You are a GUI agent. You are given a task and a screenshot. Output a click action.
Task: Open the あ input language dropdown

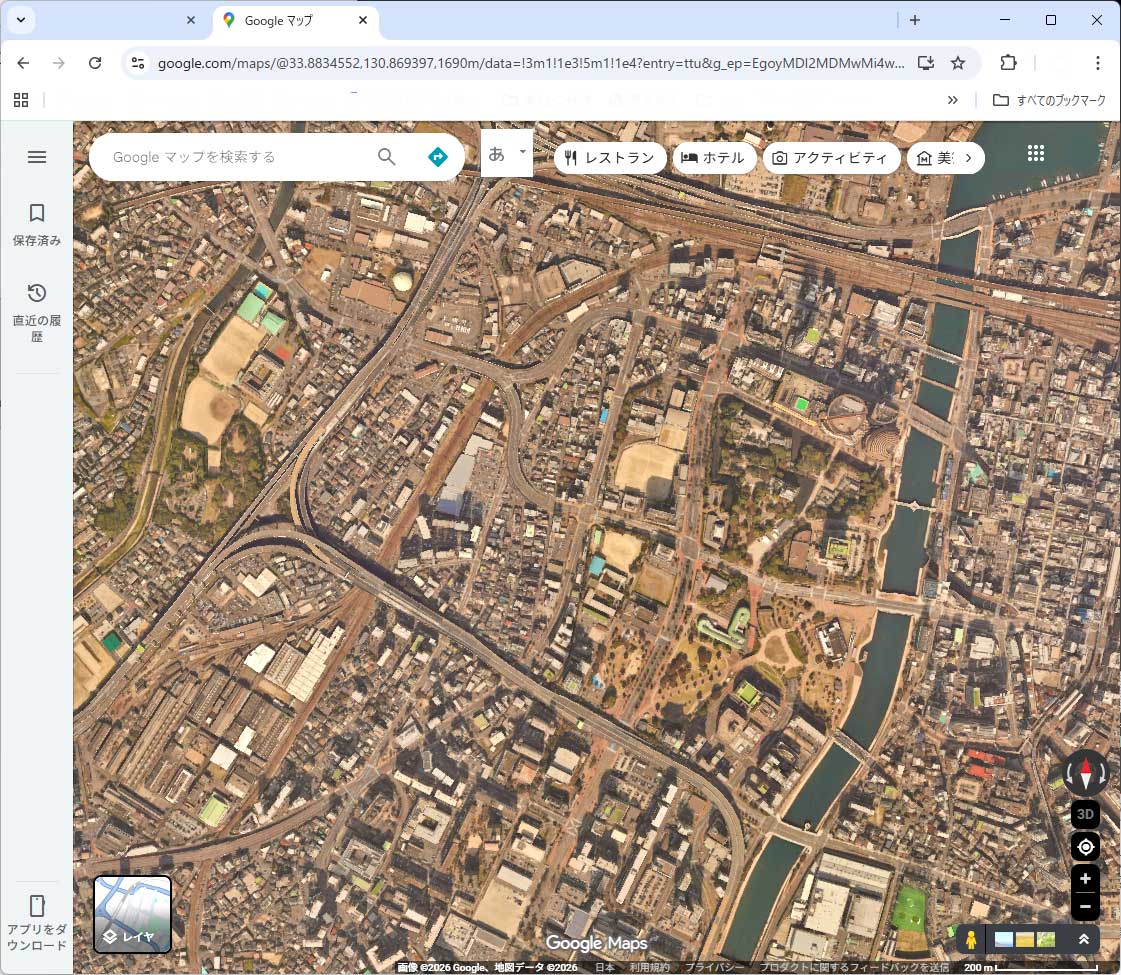pyautogui.click(x=506, y=154)
